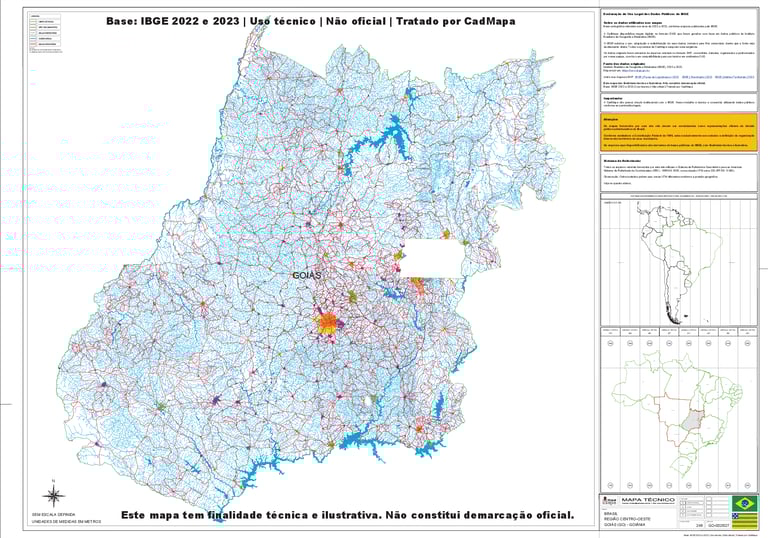Viewport: 768px width, 538px height.
Task: Click the orange Goiânia urban area
Action: click(x=328, y=323)
